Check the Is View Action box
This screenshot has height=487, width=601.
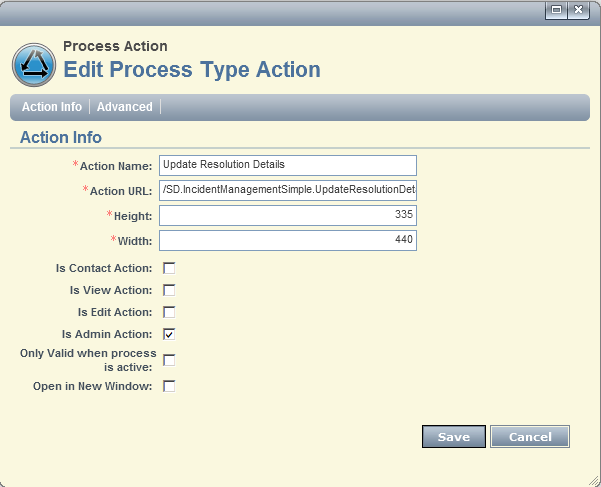click(169, 290)
